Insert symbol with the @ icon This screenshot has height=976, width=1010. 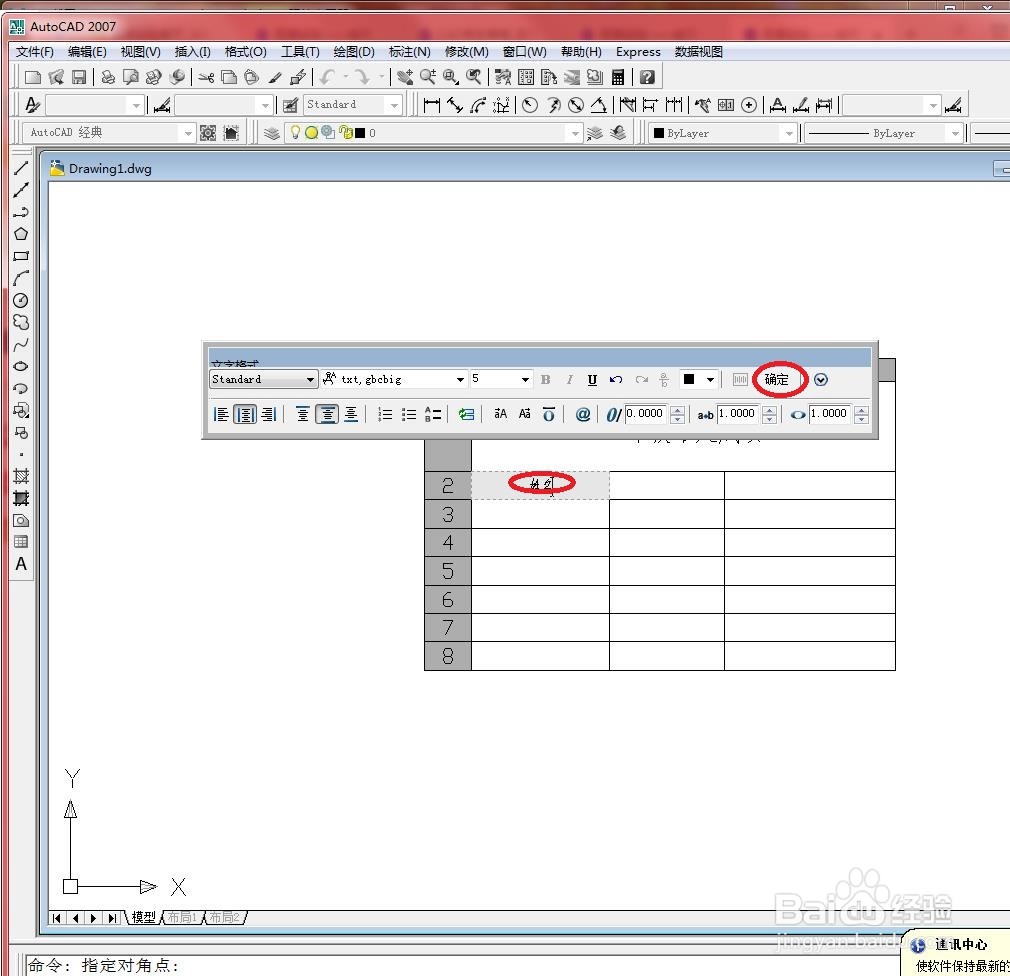pos(582,414)
